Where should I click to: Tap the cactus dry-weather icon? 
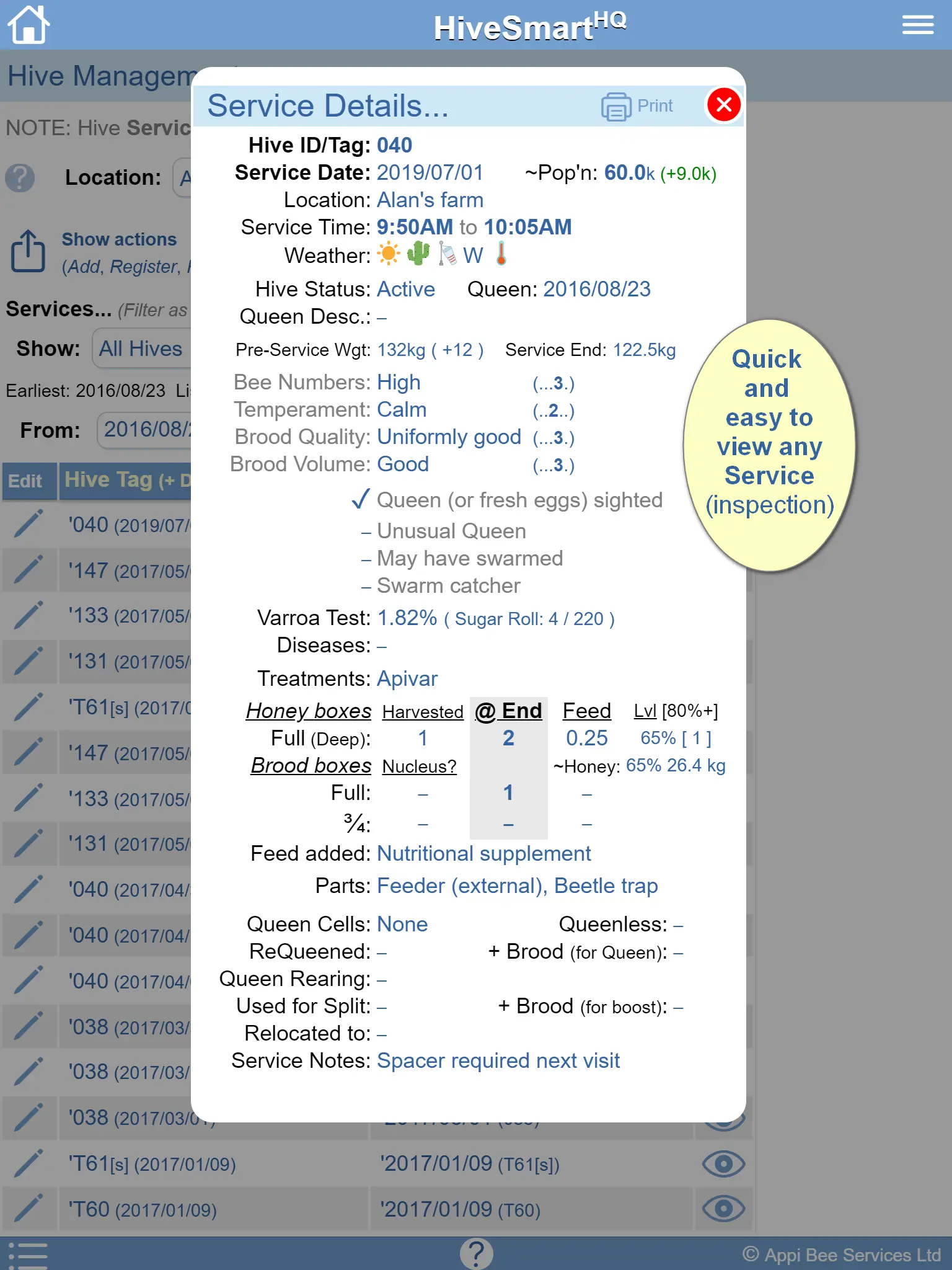point(418,253)
